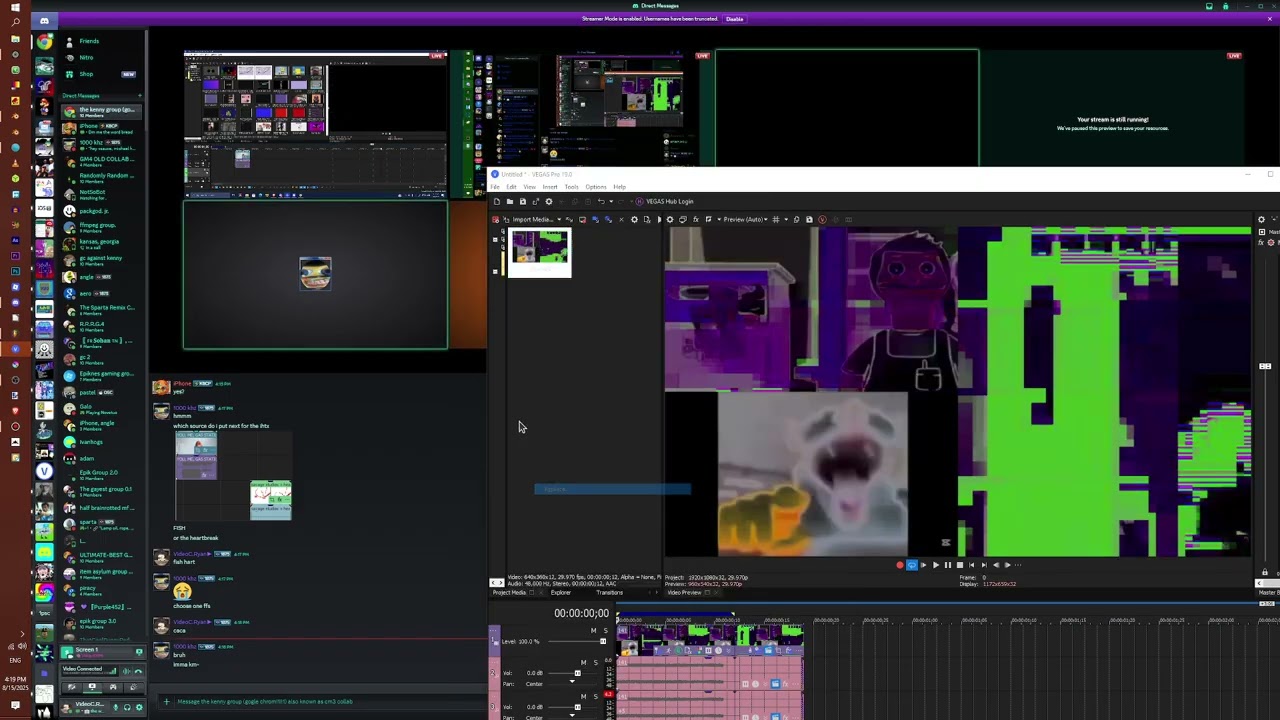1280x720 pixels.
Task: Open the Edit menu in VEGAS Pro
Action: pos(511,187)
